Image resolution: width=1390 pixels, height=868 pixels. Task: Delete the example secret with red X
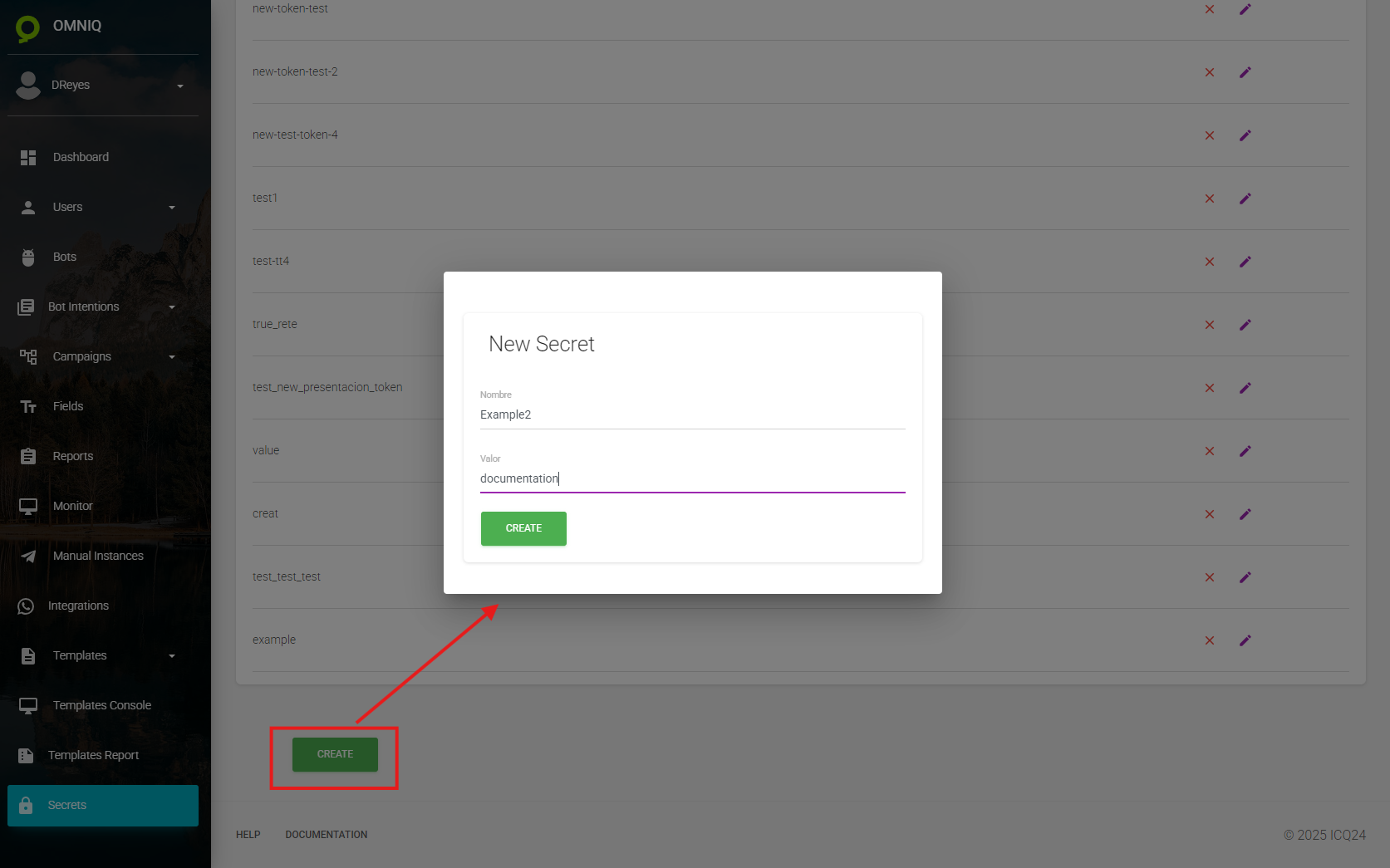point(1210,640)
